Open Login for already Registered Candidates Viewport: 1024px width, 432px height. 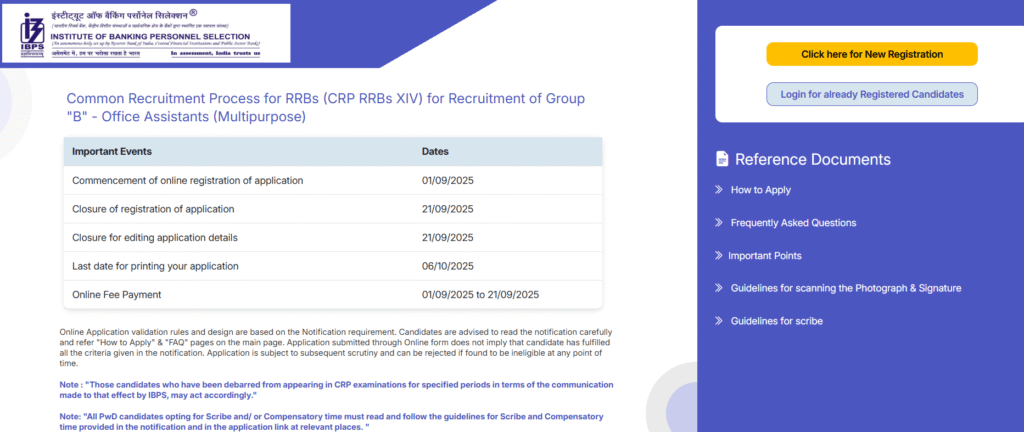click(x=871, y=94)
